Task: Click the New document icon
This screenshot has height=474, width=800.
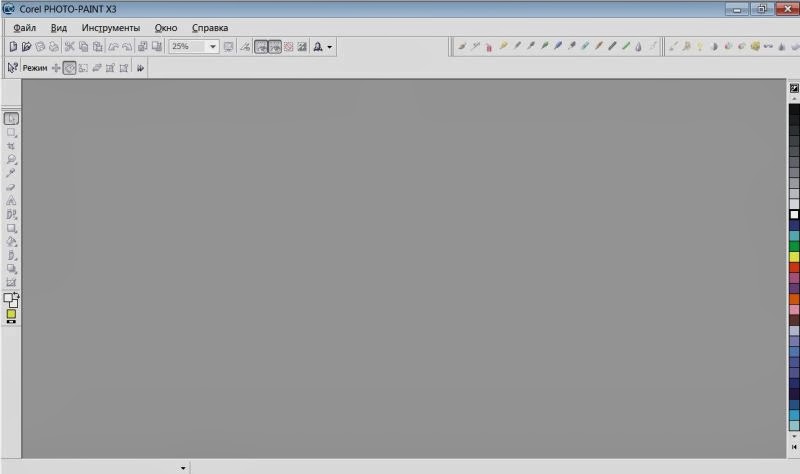Action: (x=13, y=47)
